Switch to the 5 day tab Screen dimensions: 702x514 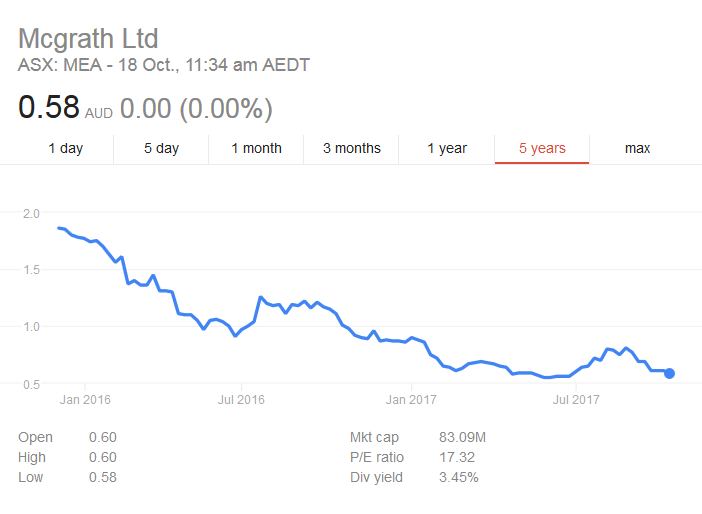(161, 148)
